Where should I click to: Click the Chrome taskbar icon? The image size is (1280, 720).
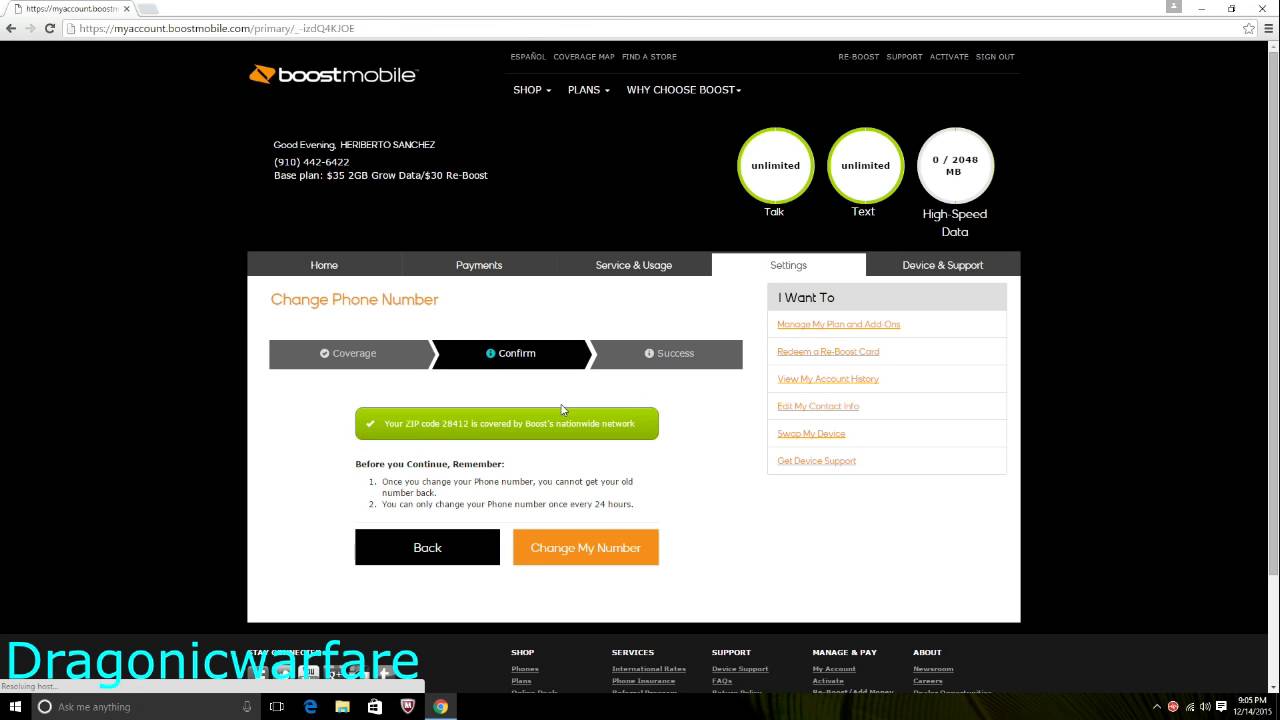[x=440, y=707]
